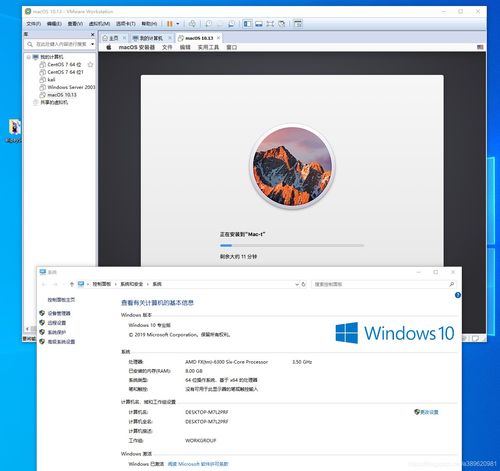Click the Unity mode toolbar icon
This screenshot has height=471, width=500.
coord(282,24)
